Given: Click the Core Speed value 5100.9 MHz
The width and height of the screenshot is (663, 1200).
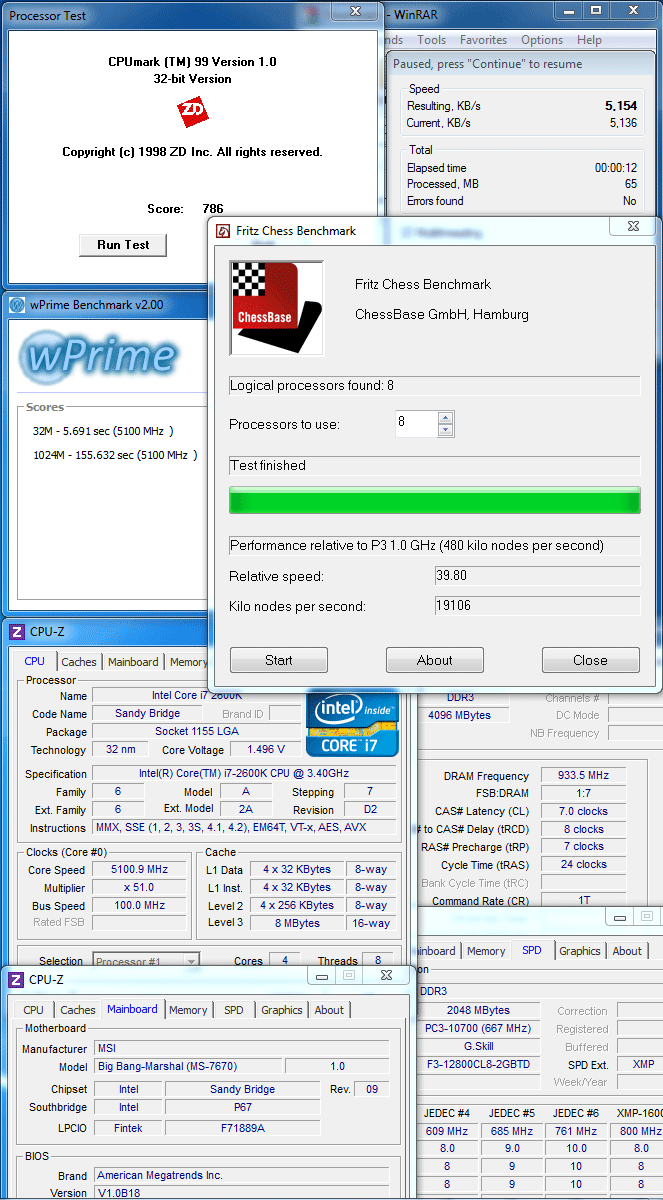Looking at the screenshot, I should pyautogui.click(x=140, y=870).
